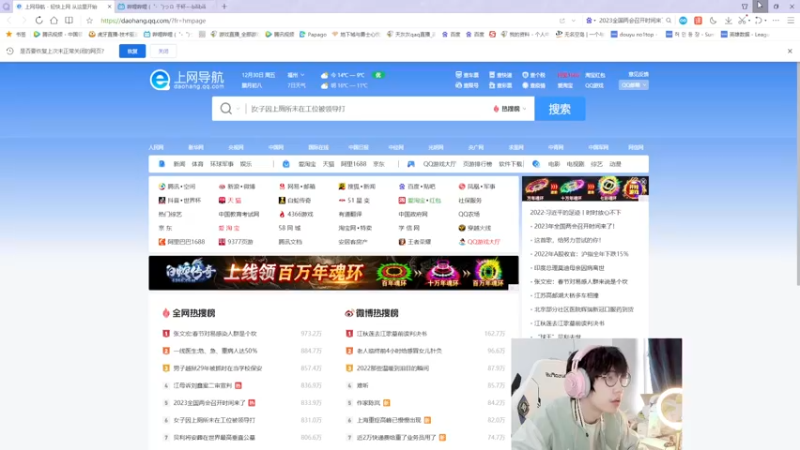Image resolution: width=800 pixels, height=450 pixels.
Task: Click the 上网导航 logo
Action: [187, 80]
